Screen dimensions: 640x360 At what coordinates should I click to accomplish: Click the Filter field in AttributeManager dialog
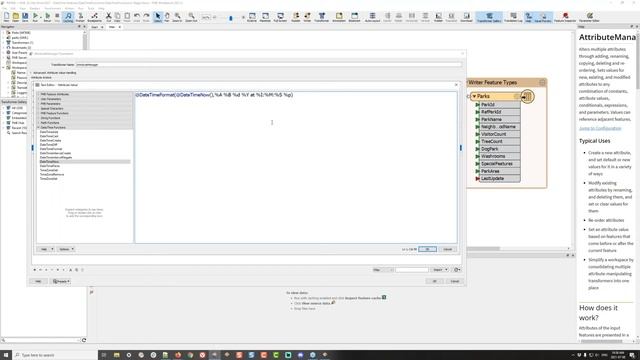[411, 270]
